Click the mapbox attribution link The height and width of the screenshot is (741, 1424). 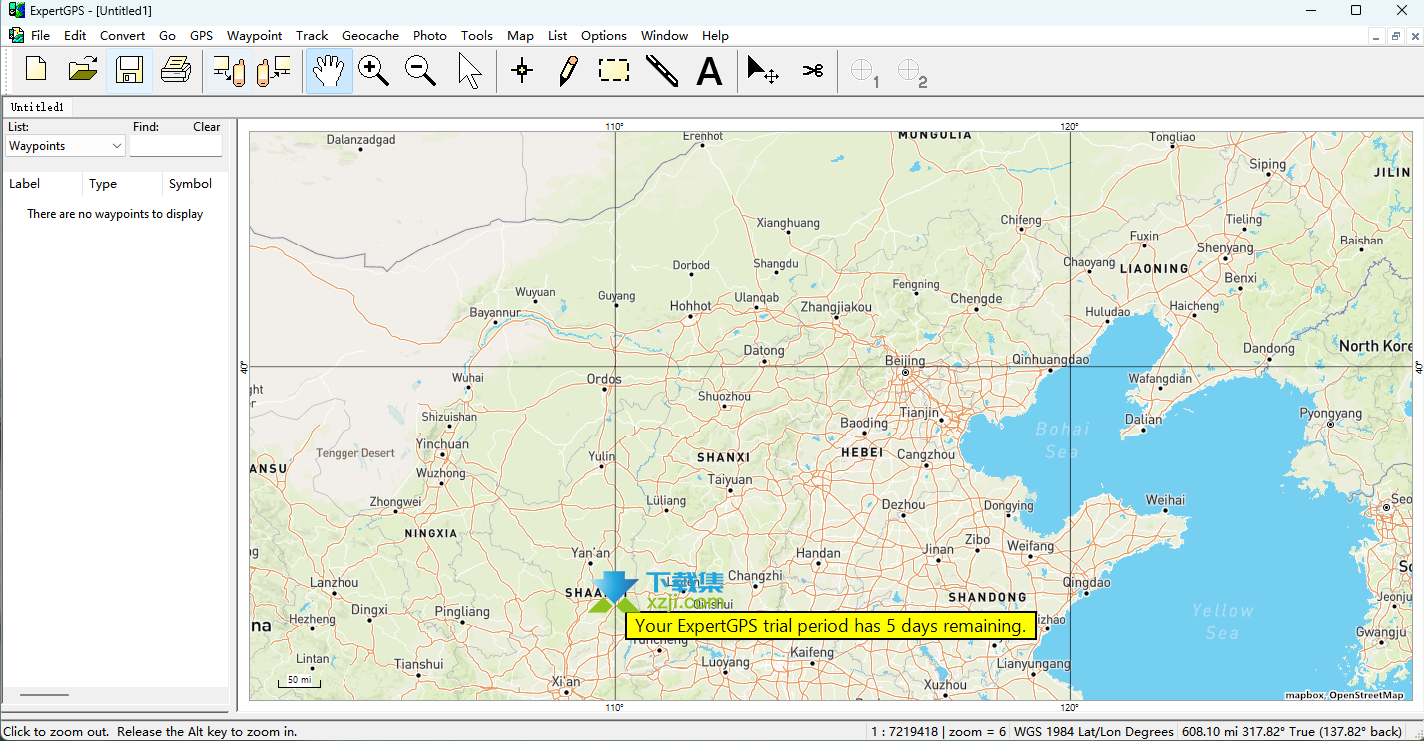pos(1304,695)
